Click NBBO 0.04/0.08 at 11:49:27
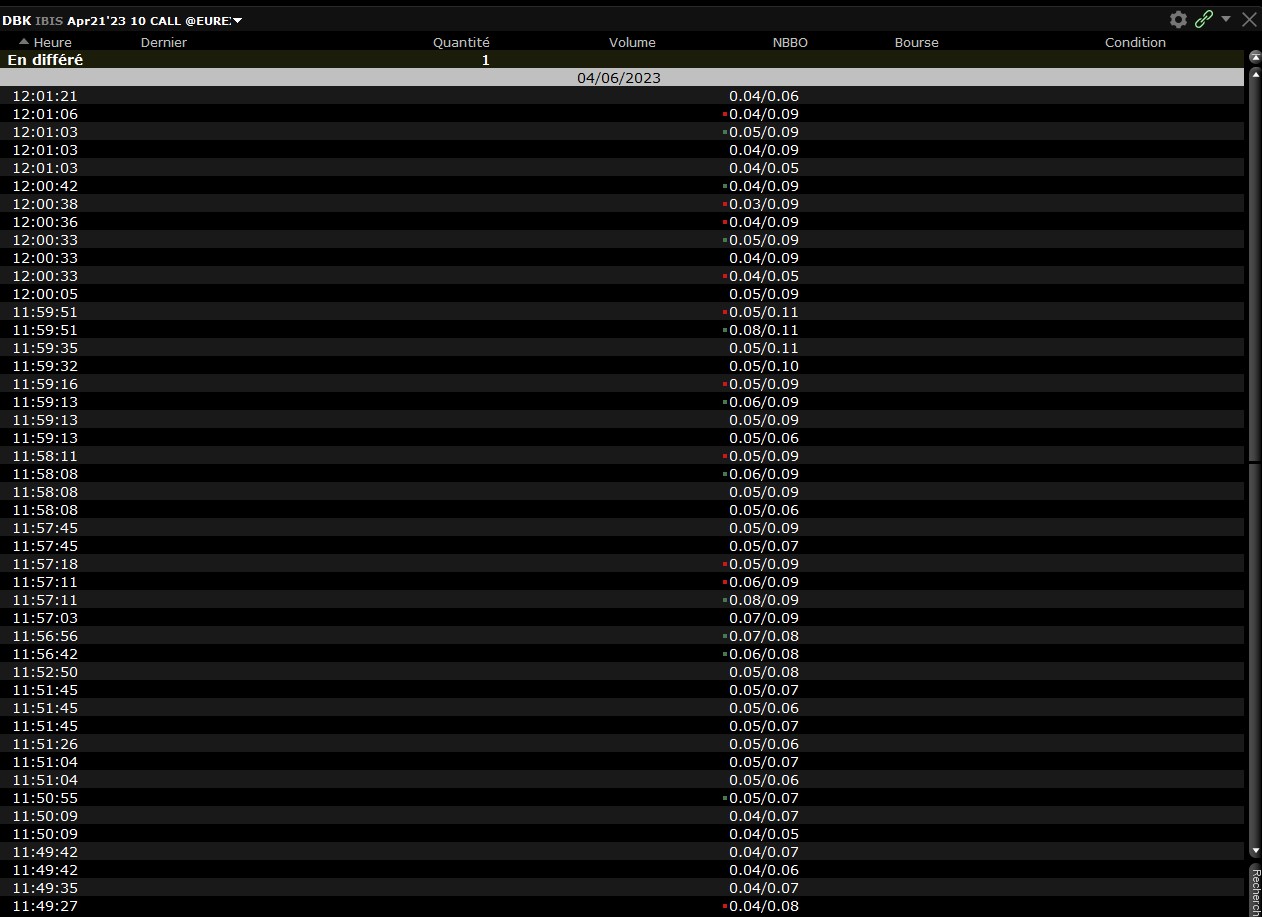The height and width of the screenshot is (917, 1262). 764,906
